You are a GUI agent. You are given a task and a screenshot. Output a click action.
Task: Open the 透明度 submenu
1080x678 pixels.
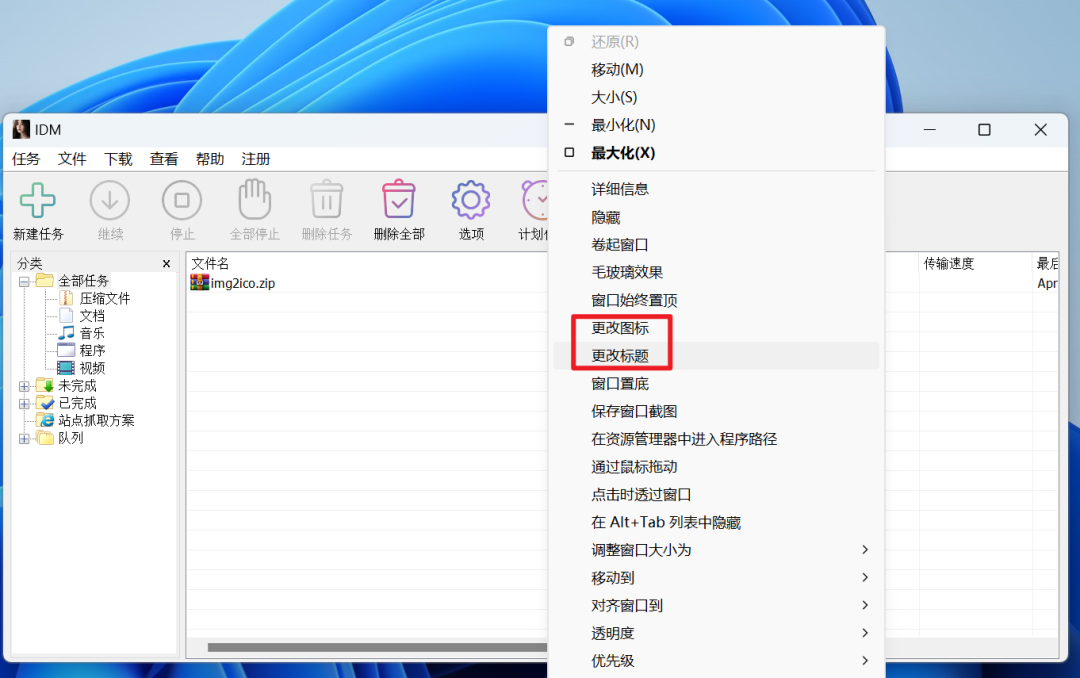pyautogui.click(x=716, y=633)
